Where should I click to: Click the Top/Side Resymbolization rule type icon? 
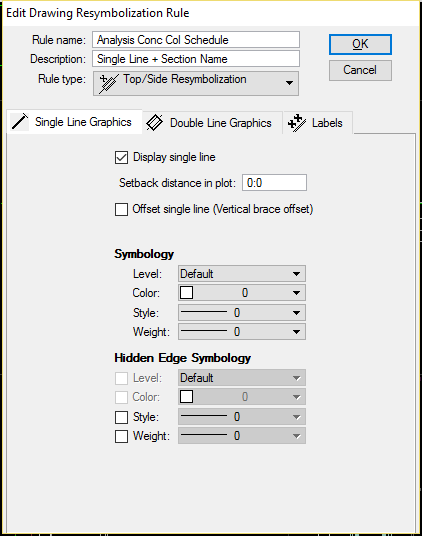pyautogui.click(x=109, y=83)
